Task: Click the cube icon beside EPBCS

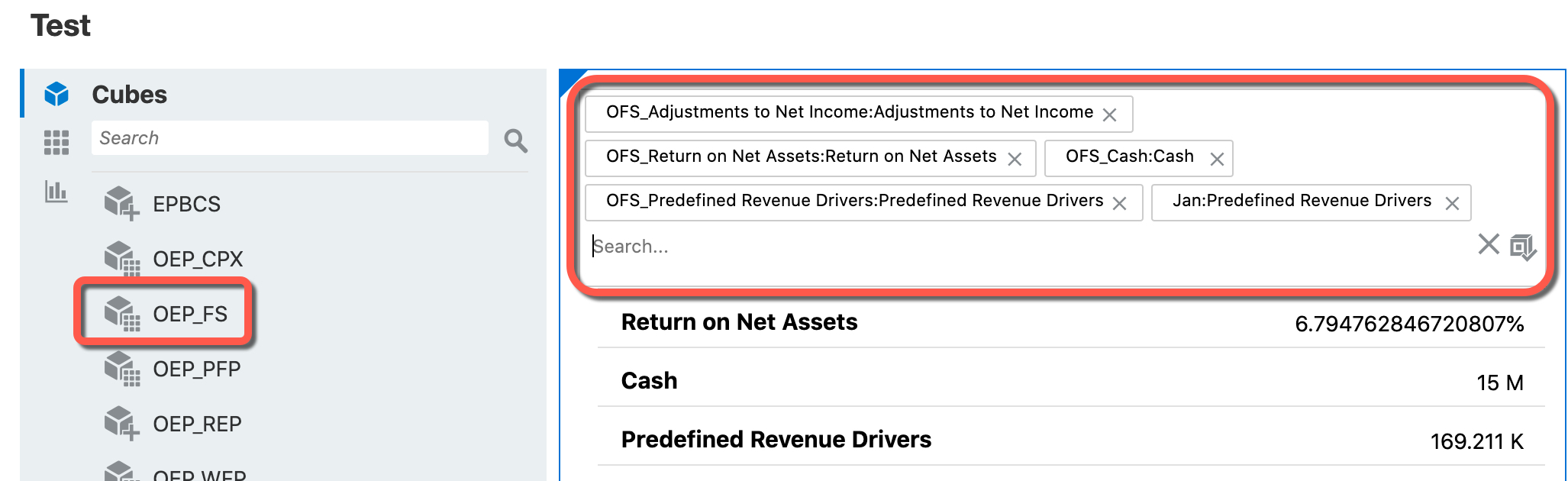Action: [x=121, y=202]
